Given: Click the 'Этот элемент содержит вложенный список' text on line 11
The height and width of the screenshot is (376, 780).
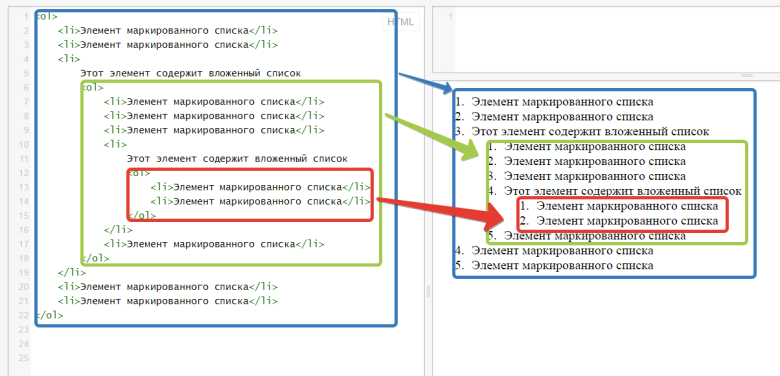Looking at the screenshot, I should tap(237, 159).
